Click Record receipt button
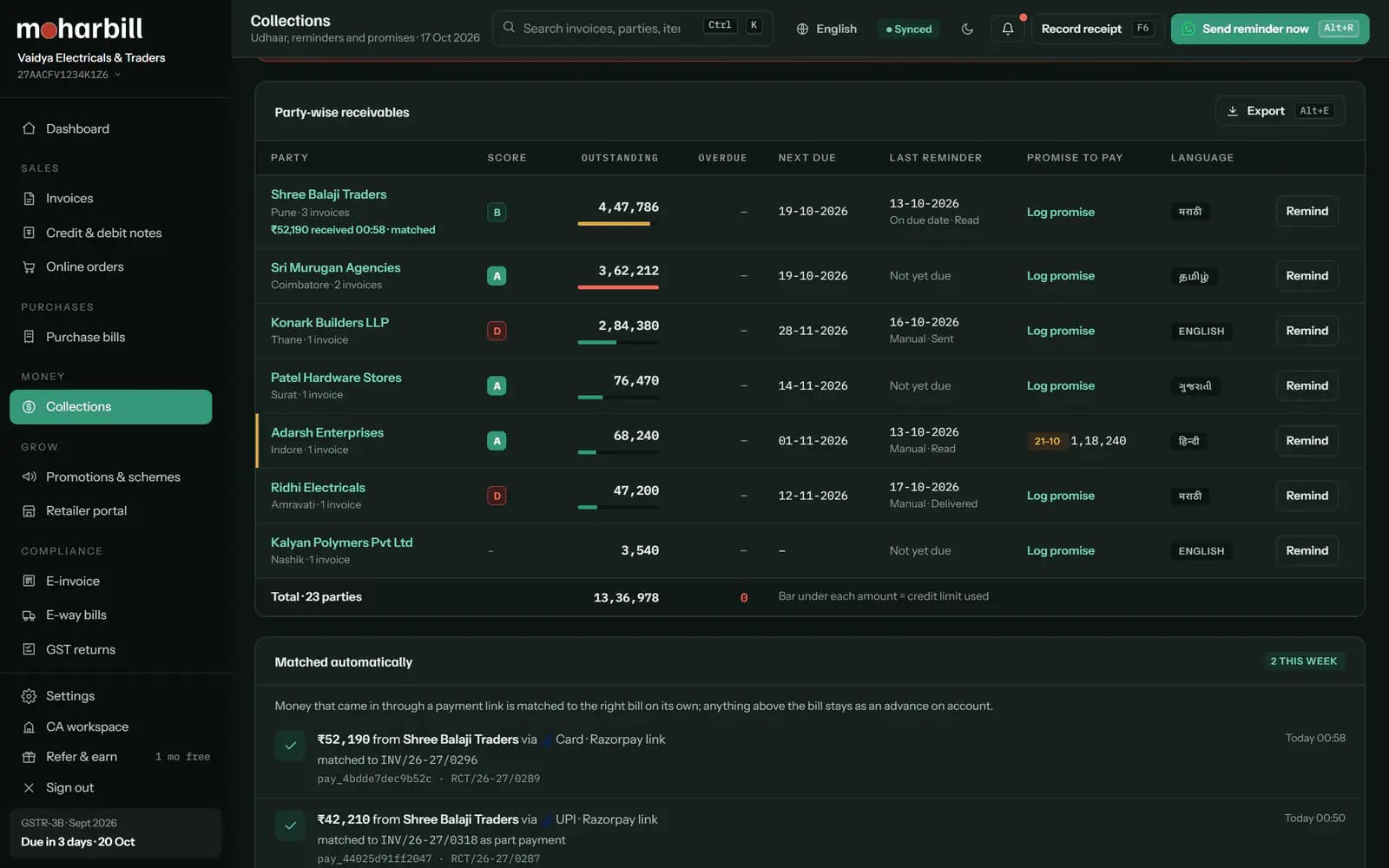This screenshot has height=868, width=1389. pyautogui.click(x=1097, y=29)
